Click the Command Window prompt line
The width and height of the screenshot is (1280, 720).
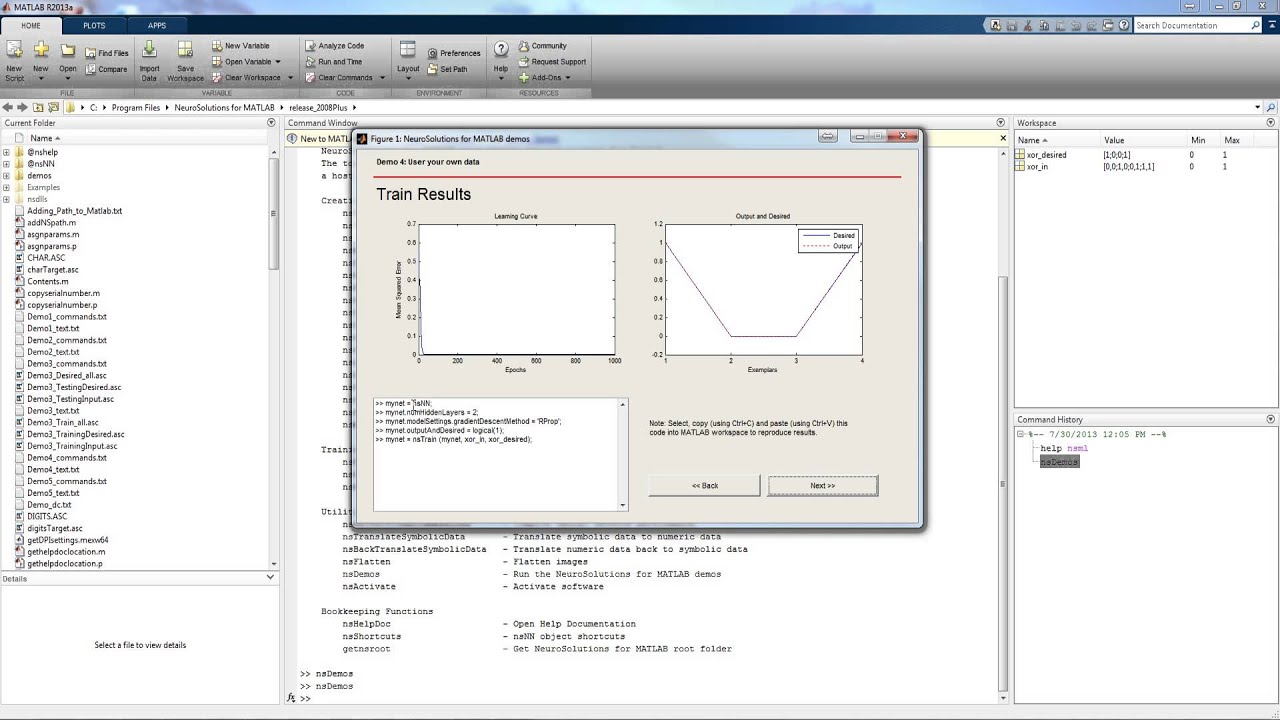[650, 698]
